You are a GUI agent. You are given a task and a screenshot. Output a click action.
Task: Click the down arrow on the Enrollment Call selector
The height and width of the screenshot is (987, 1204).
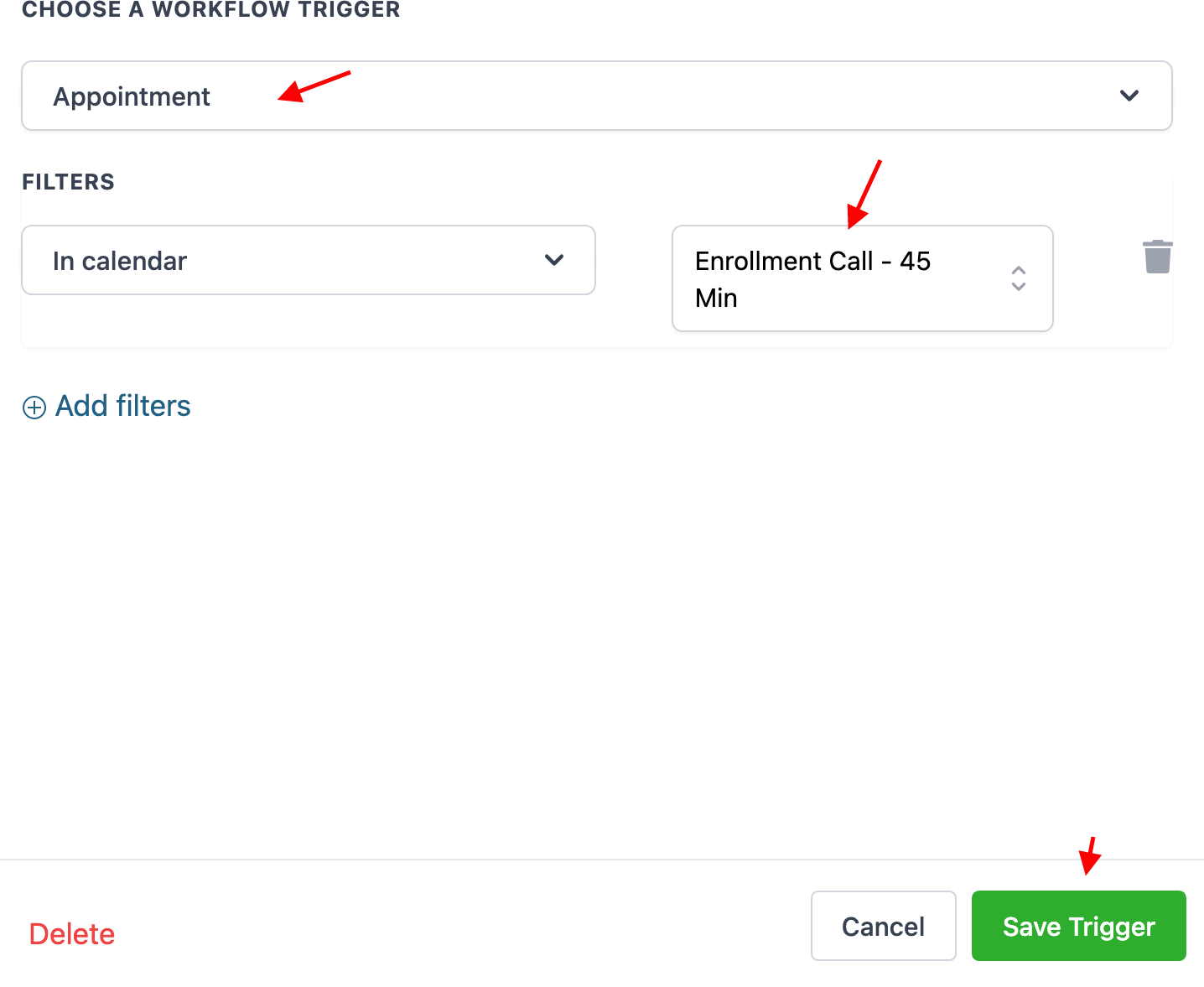[x=1019, y=288]
